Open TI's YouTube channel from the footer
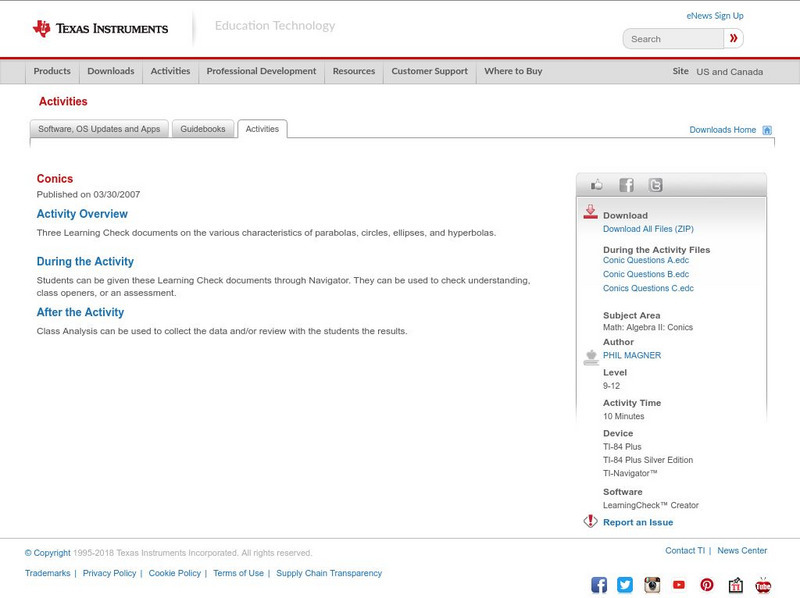800x598 pixels. pyautogui.click(x=679, y=584)
